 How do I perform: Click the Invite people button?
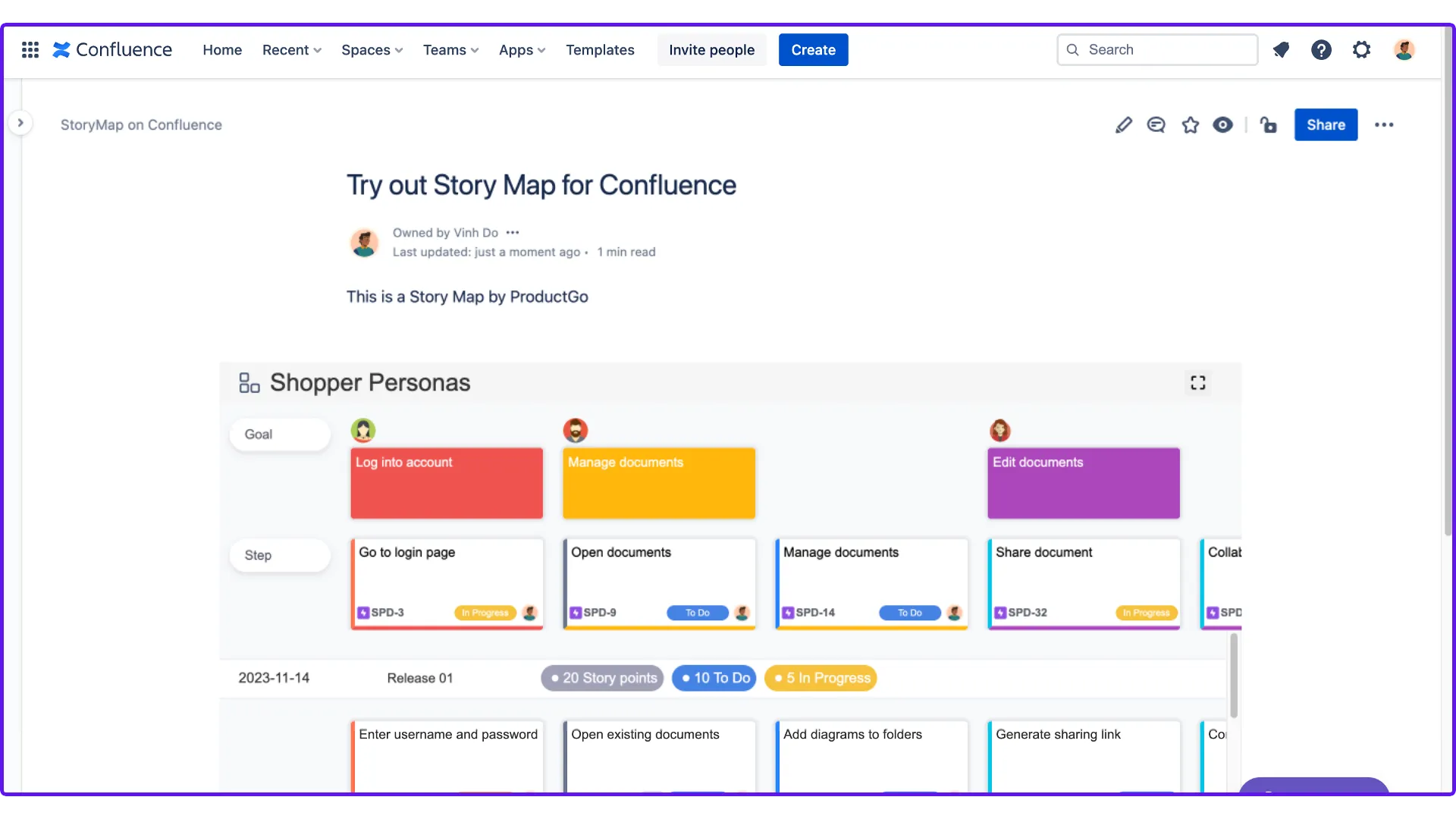click(x=711, y=50)
